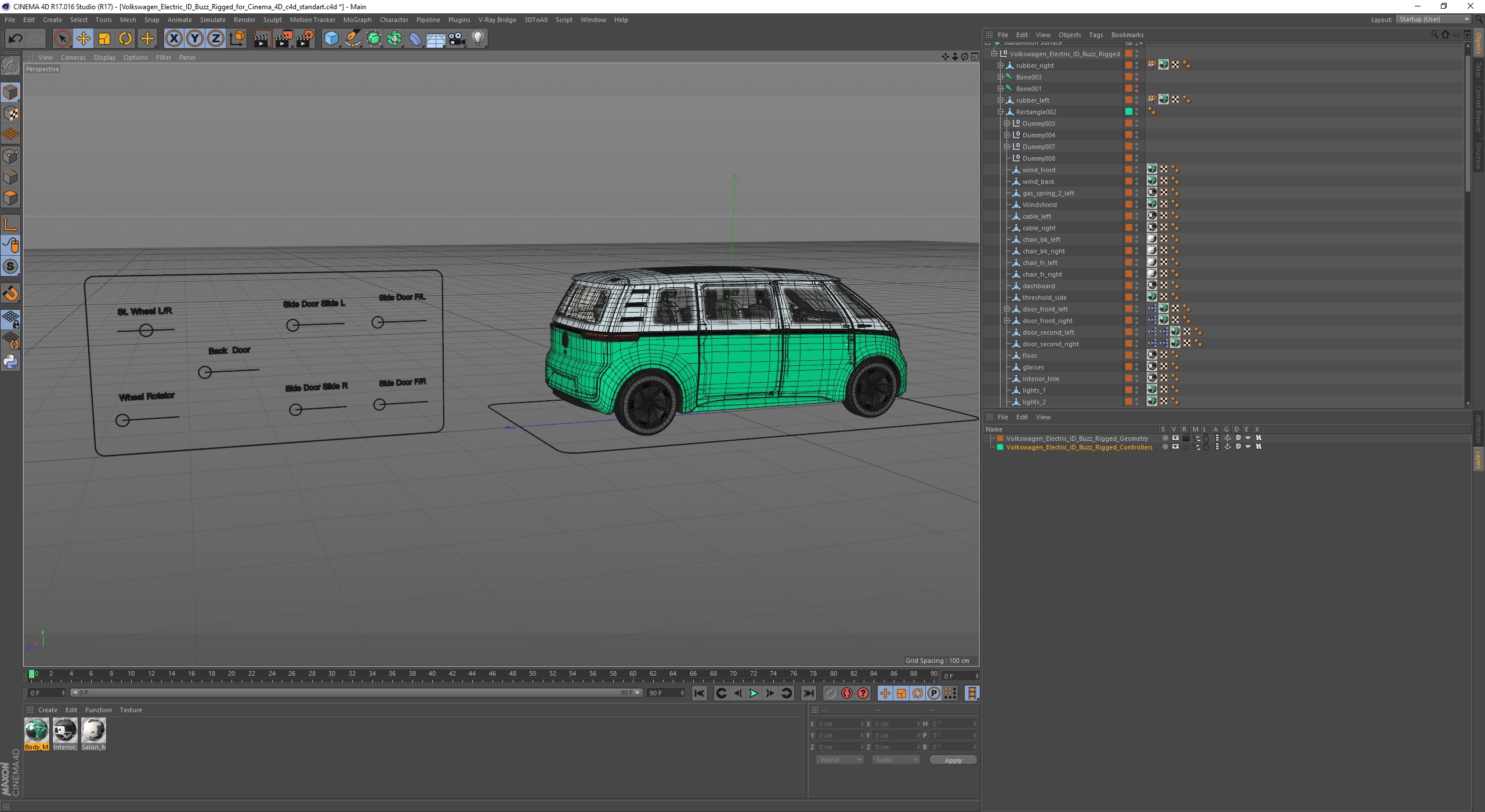Screen dimensions: 1485x812
Task: Click the Coordinate System icon
Action: pos(237,38)
